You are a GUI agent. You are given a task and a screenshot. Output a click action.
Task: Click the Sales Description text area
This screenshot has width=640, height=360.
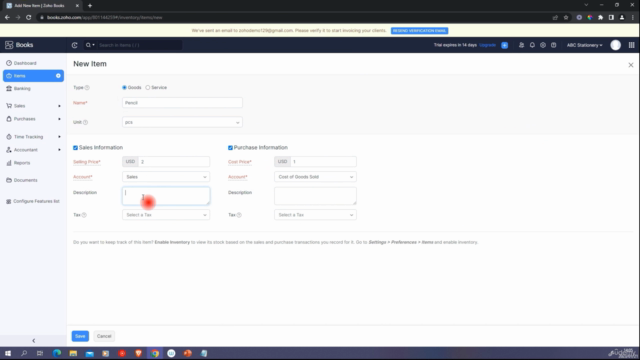[166, 196]
